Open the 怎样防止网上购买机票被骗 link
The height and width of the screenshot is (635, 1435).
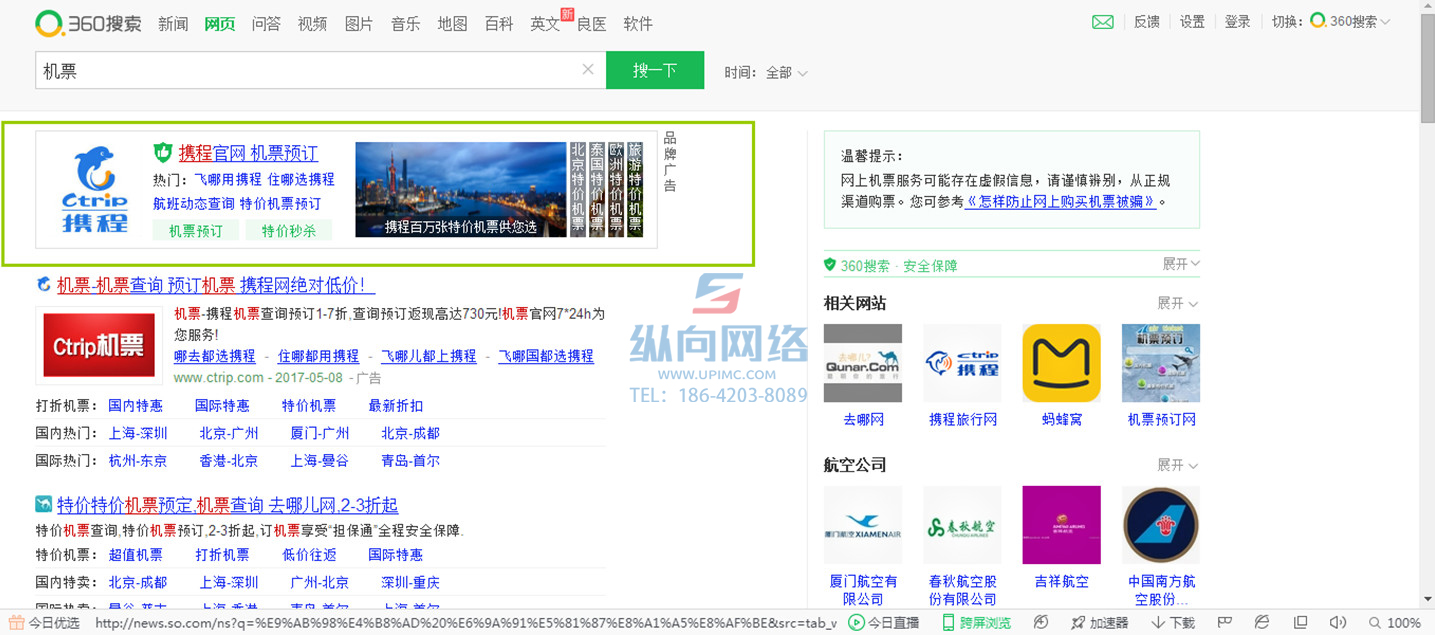(x=1061, y=201)
